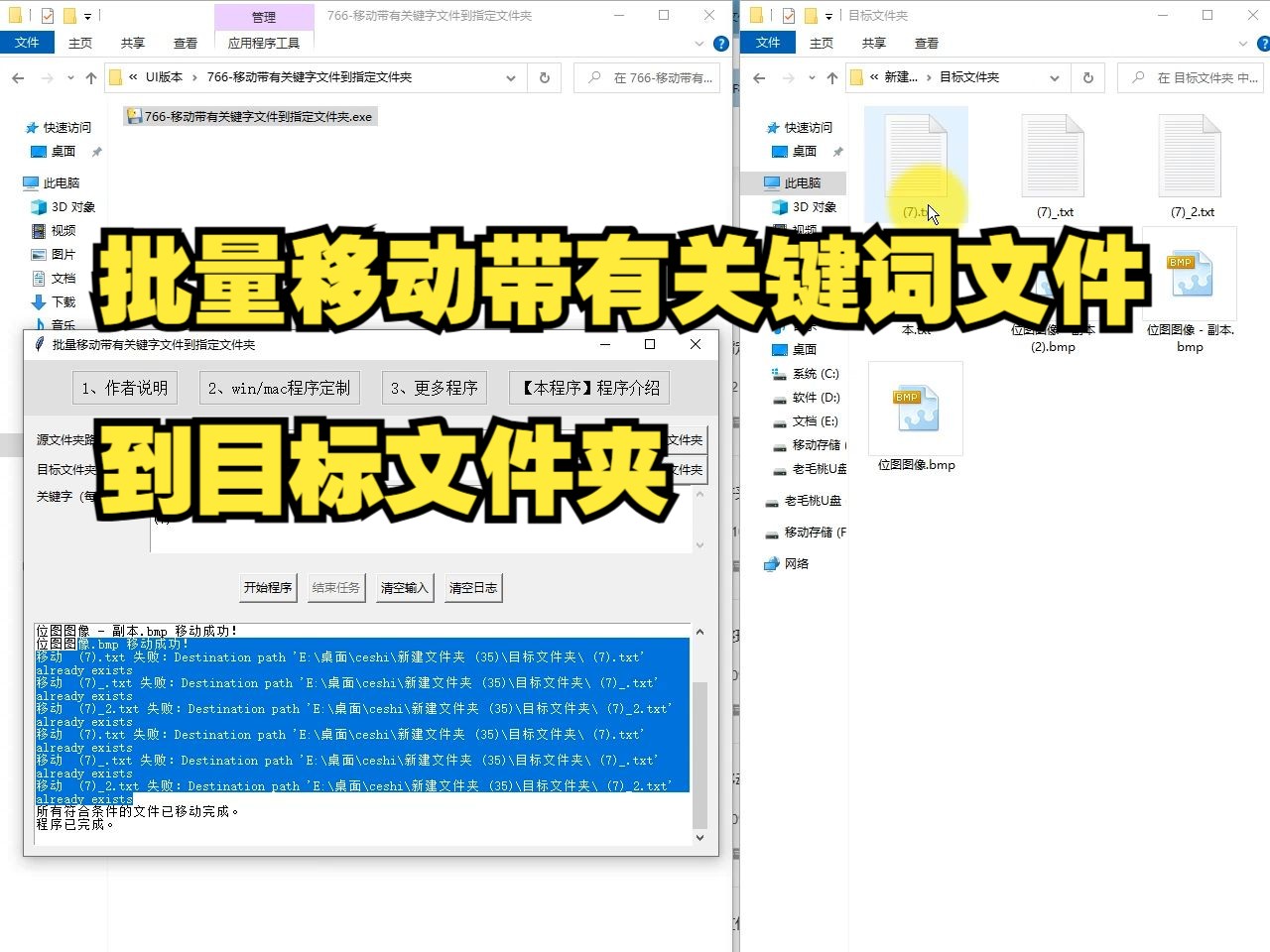
Task: Open 3D 对象 in 766 window sidebar
Action: tap(63, 206)
